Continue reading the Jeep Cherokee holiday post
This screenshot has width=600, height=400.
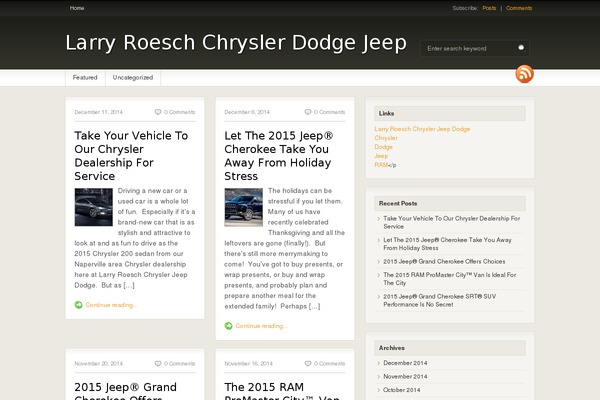click(261, 326)
